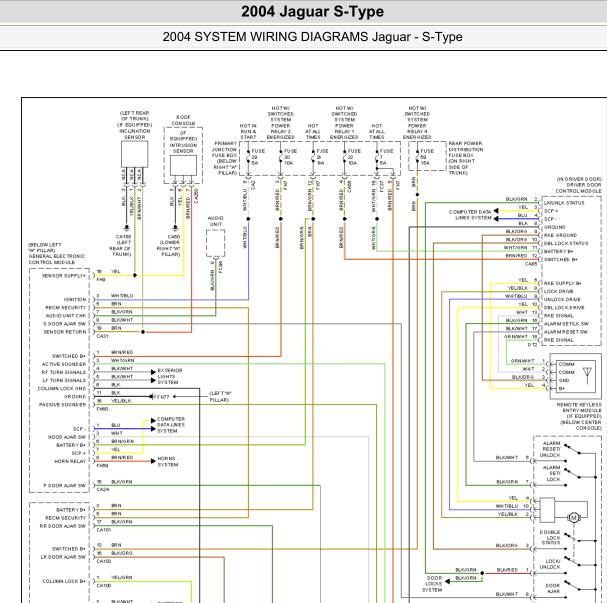Click the COLUMN LOCK GND pin label
The height and width of the screenshot is (603, 607).
coord(62,388)
